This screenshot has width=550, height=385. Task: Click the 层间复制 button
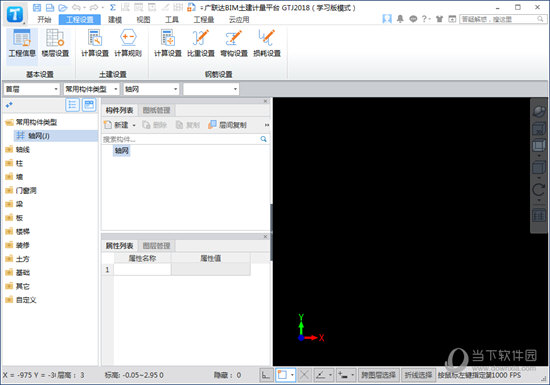coord(227,125)
